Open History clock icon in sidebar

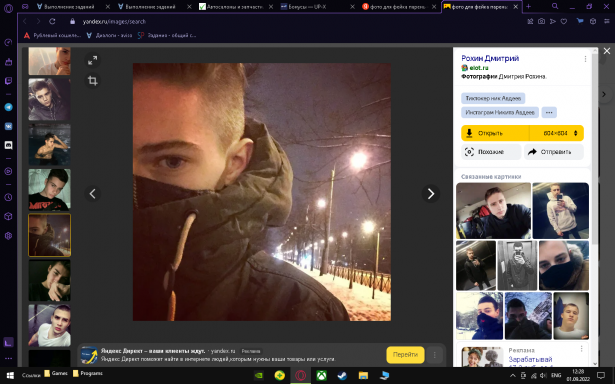(x=8, y=197)
